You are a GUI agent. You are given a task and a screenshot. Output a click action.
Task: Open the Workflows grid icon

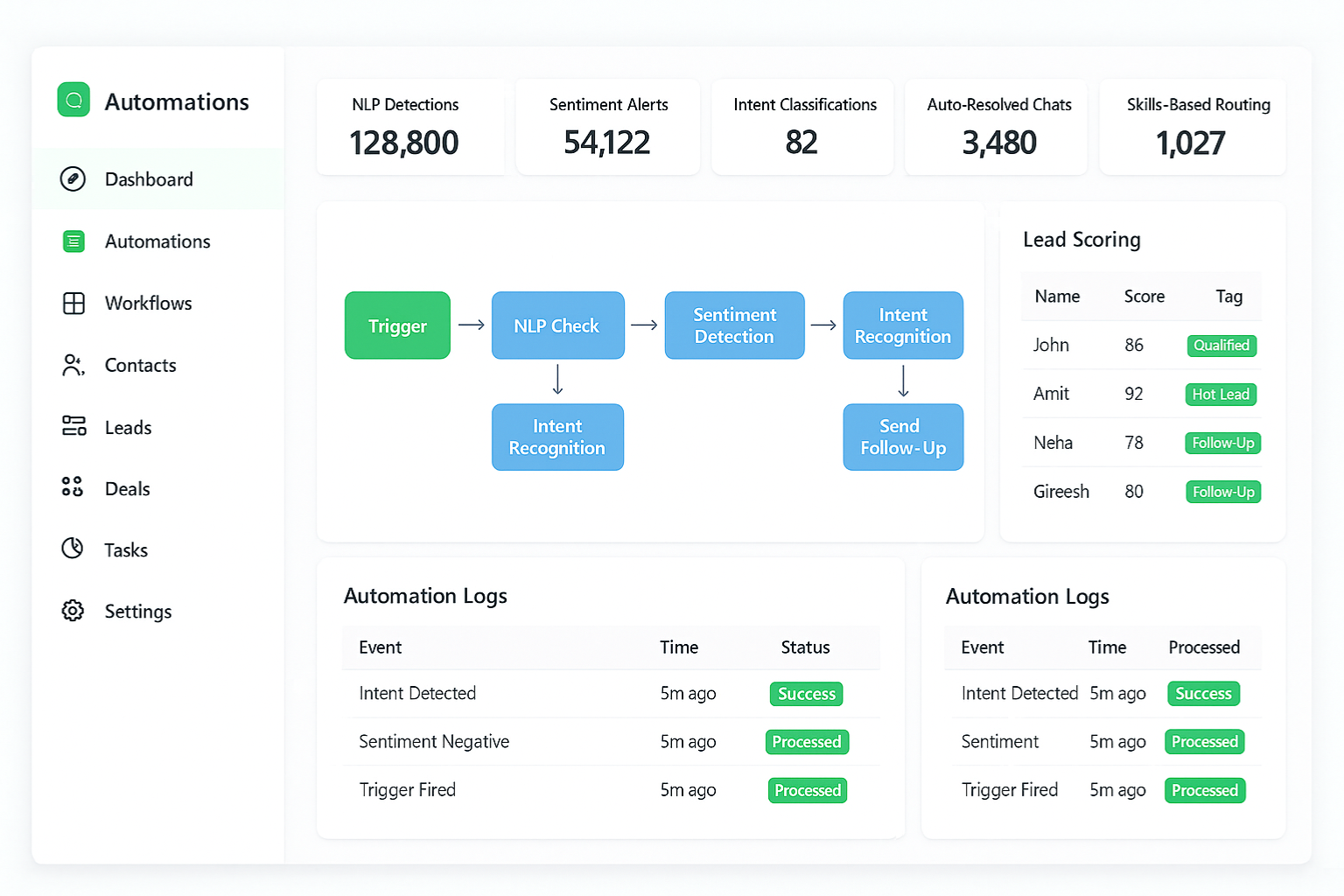click(73, 303)
